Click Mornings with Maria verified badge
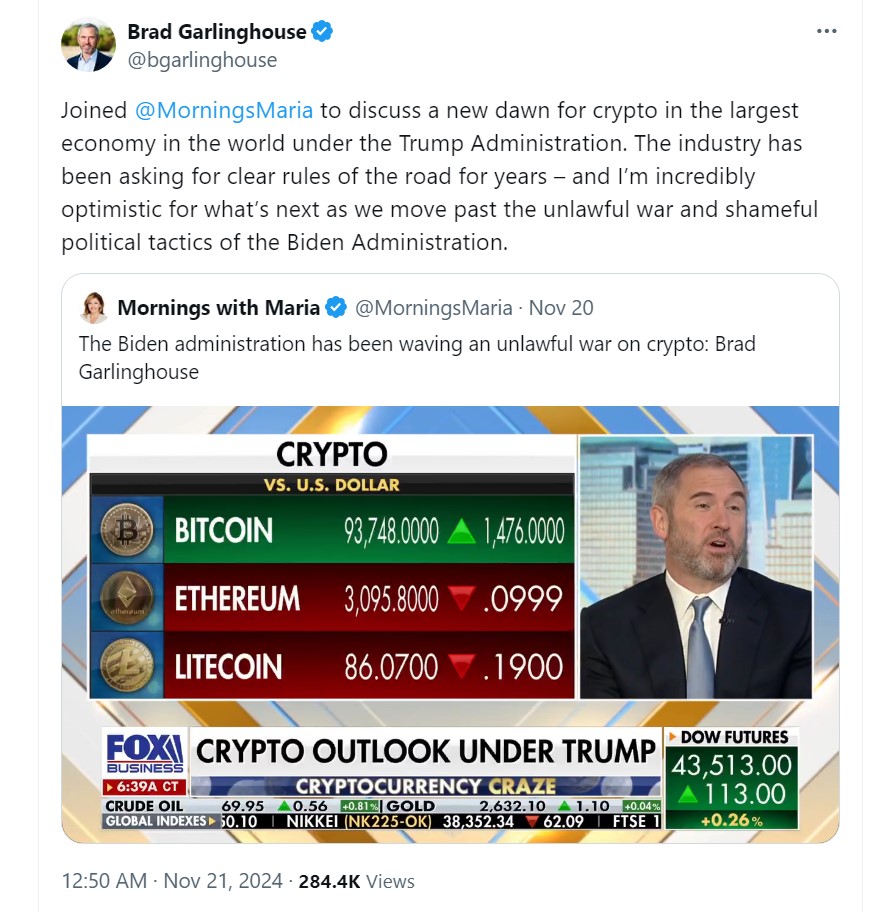Viewport: 891px width, 912px height. [x=336, y=308]
